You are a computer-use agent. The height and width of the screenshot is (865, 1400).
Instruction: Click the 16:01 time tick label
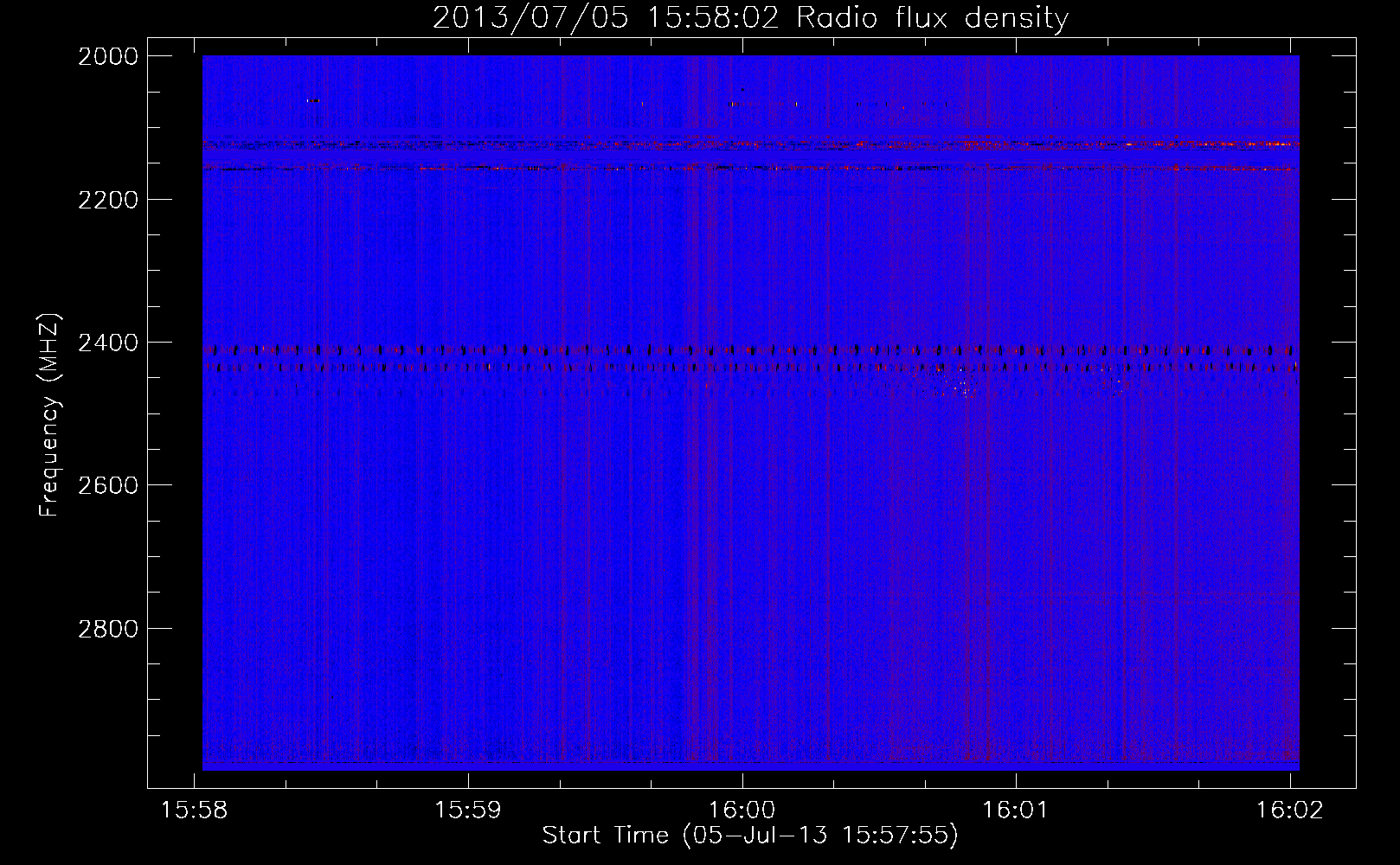coord(1015,811)
